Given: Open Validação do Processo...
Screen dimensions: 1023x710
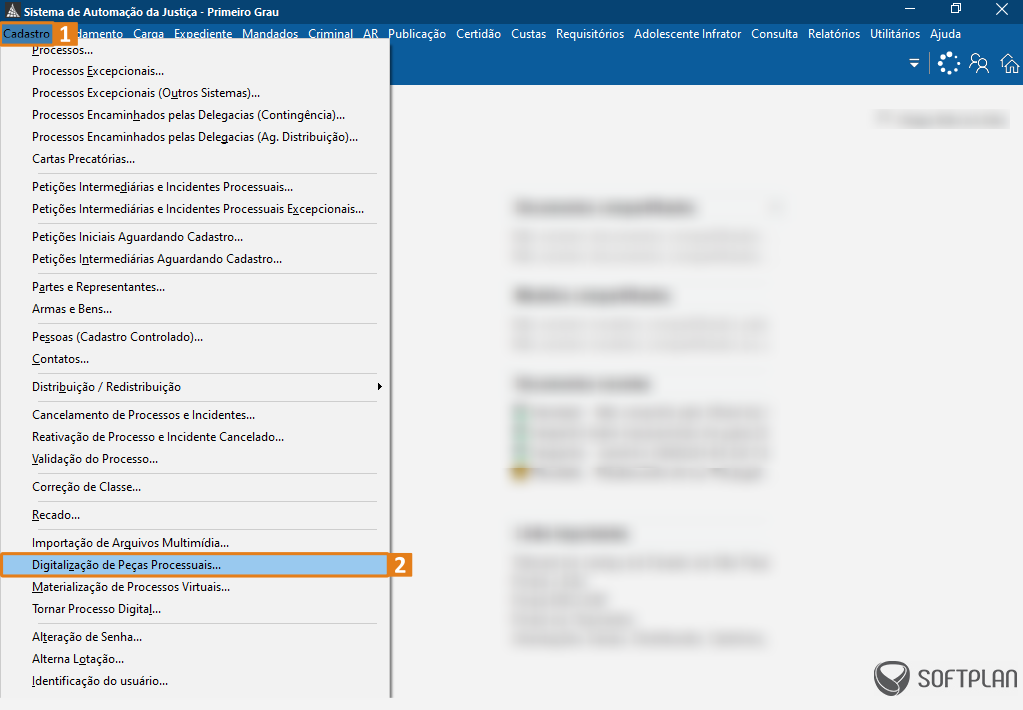Looking at the screenshot, I should tap(95, 459).
